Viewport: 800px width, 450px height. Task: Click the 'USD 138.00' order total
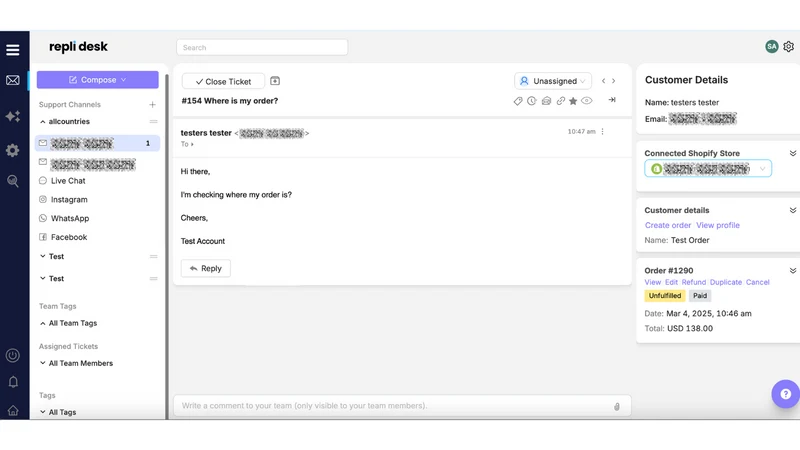(x=690, y=329)
